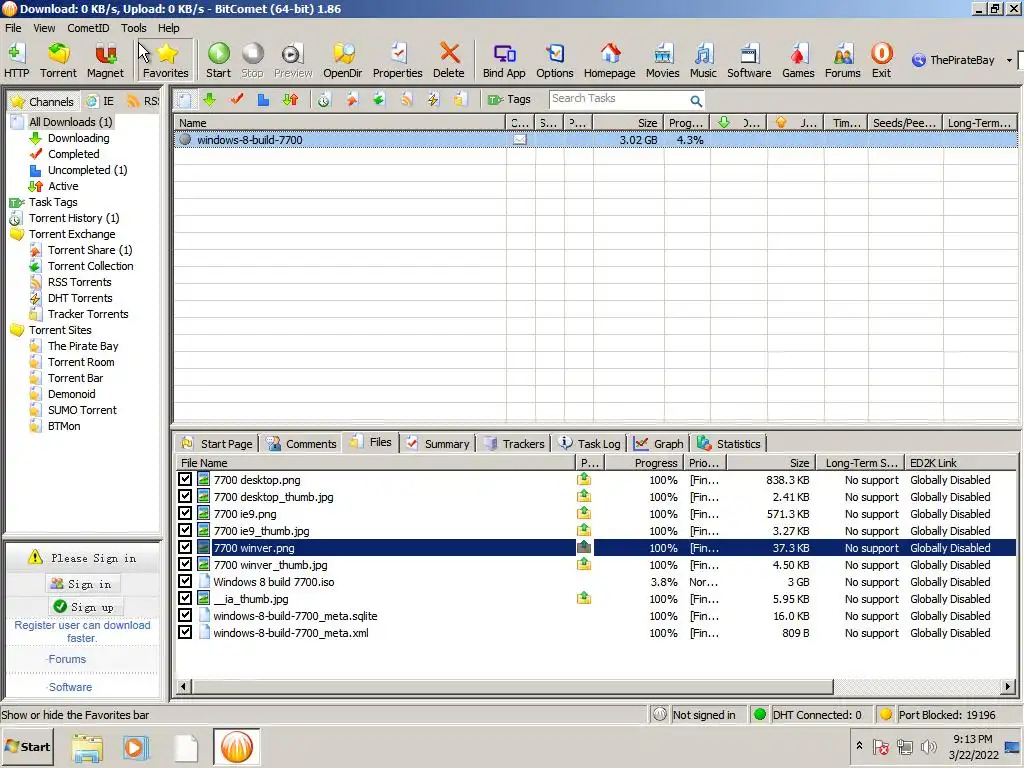The width and height of the screenshot is (1024, 768).
Task: Open a Torrent file from toolbar
Action: [58, 60]
